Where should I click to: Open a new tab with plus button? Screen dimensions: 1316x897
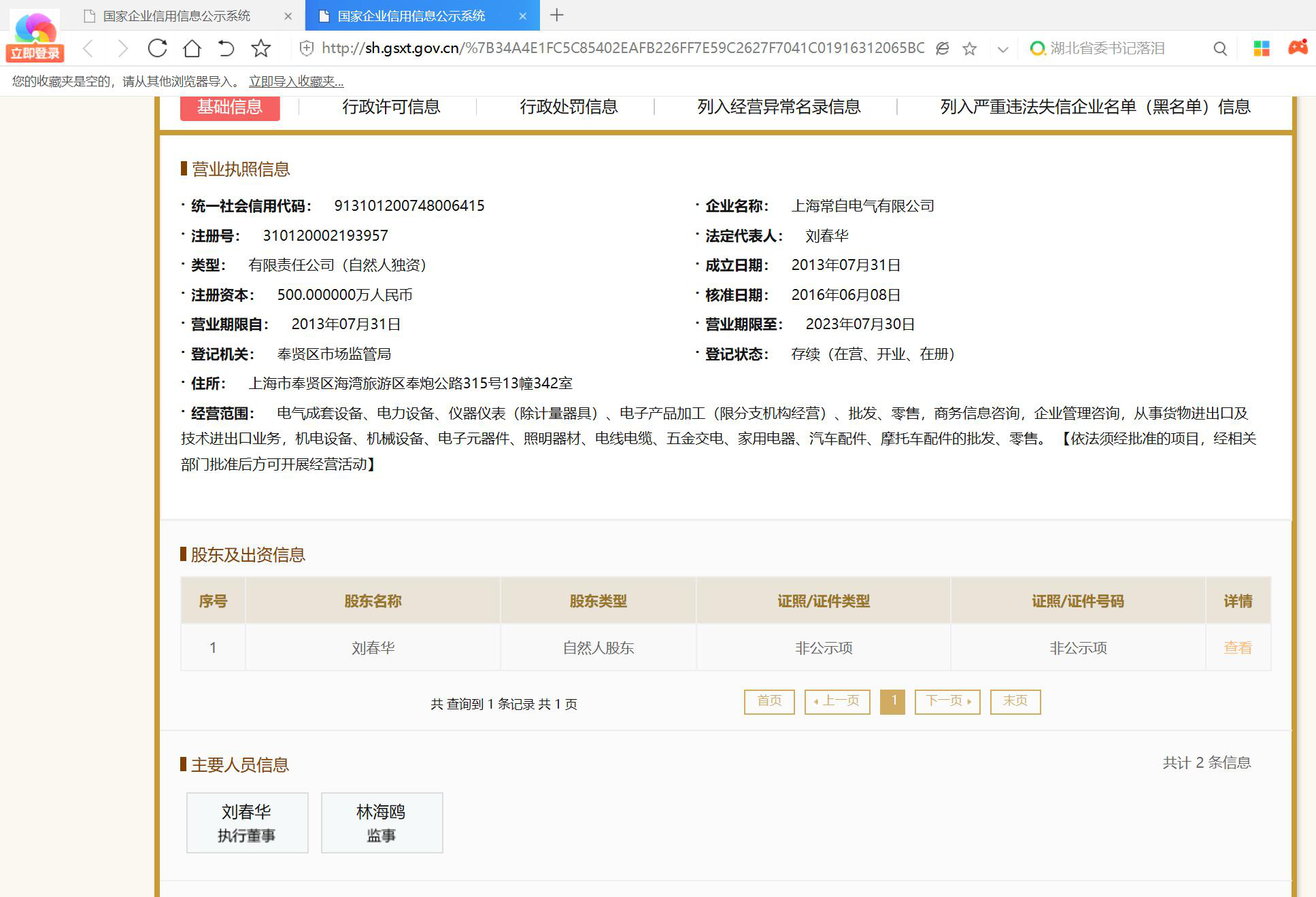tap(556, 15)
